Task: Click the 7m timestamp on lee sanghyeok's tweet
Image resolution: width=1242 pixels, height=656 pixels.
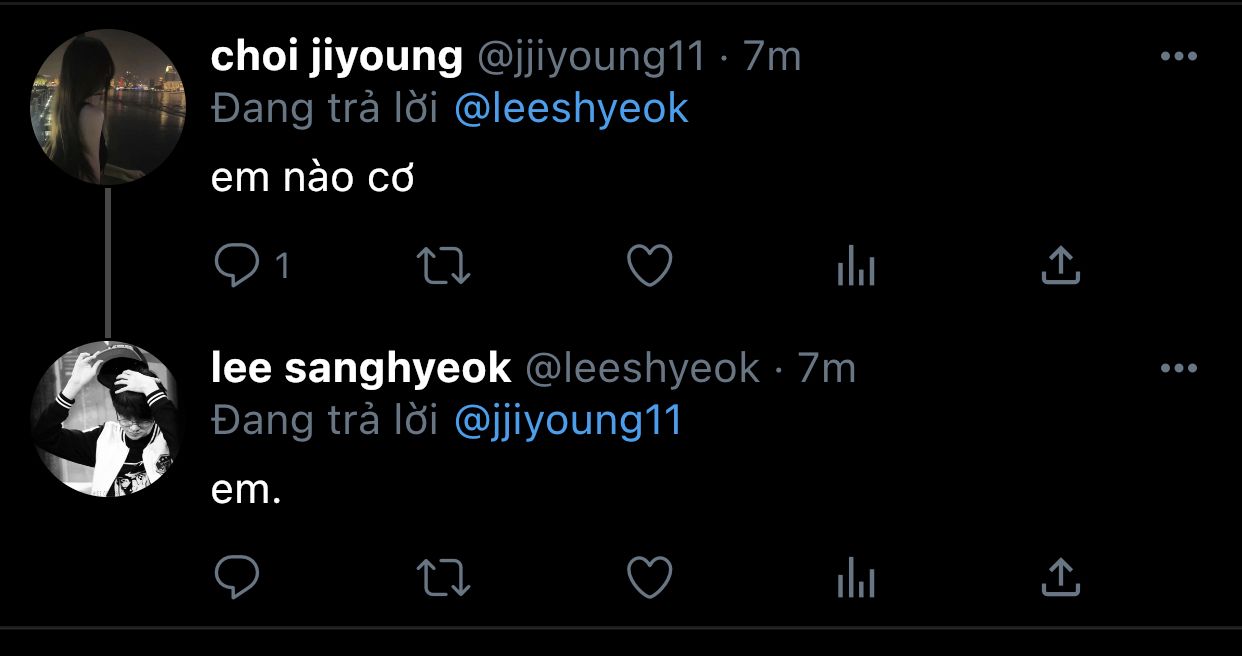Action: [826, 370]
